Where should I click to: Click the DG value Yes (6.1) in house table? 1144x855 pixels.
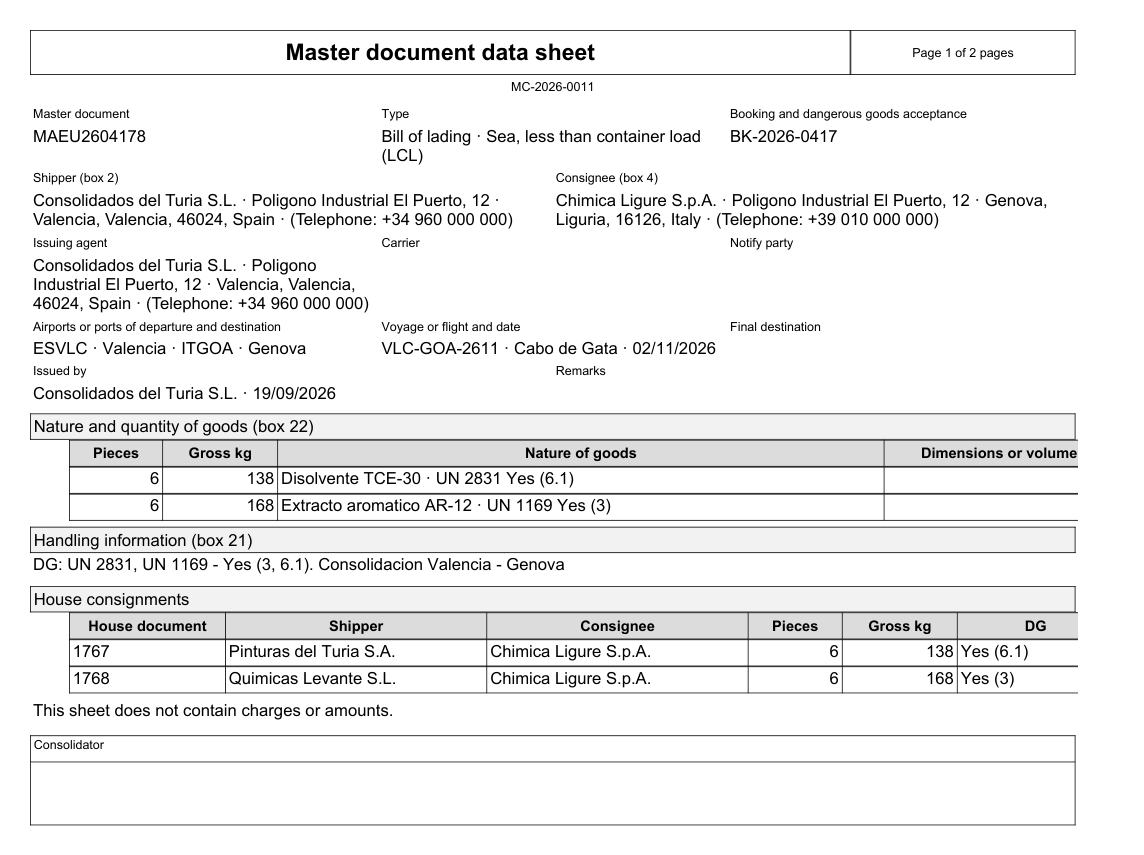[x=1017, y=652]
